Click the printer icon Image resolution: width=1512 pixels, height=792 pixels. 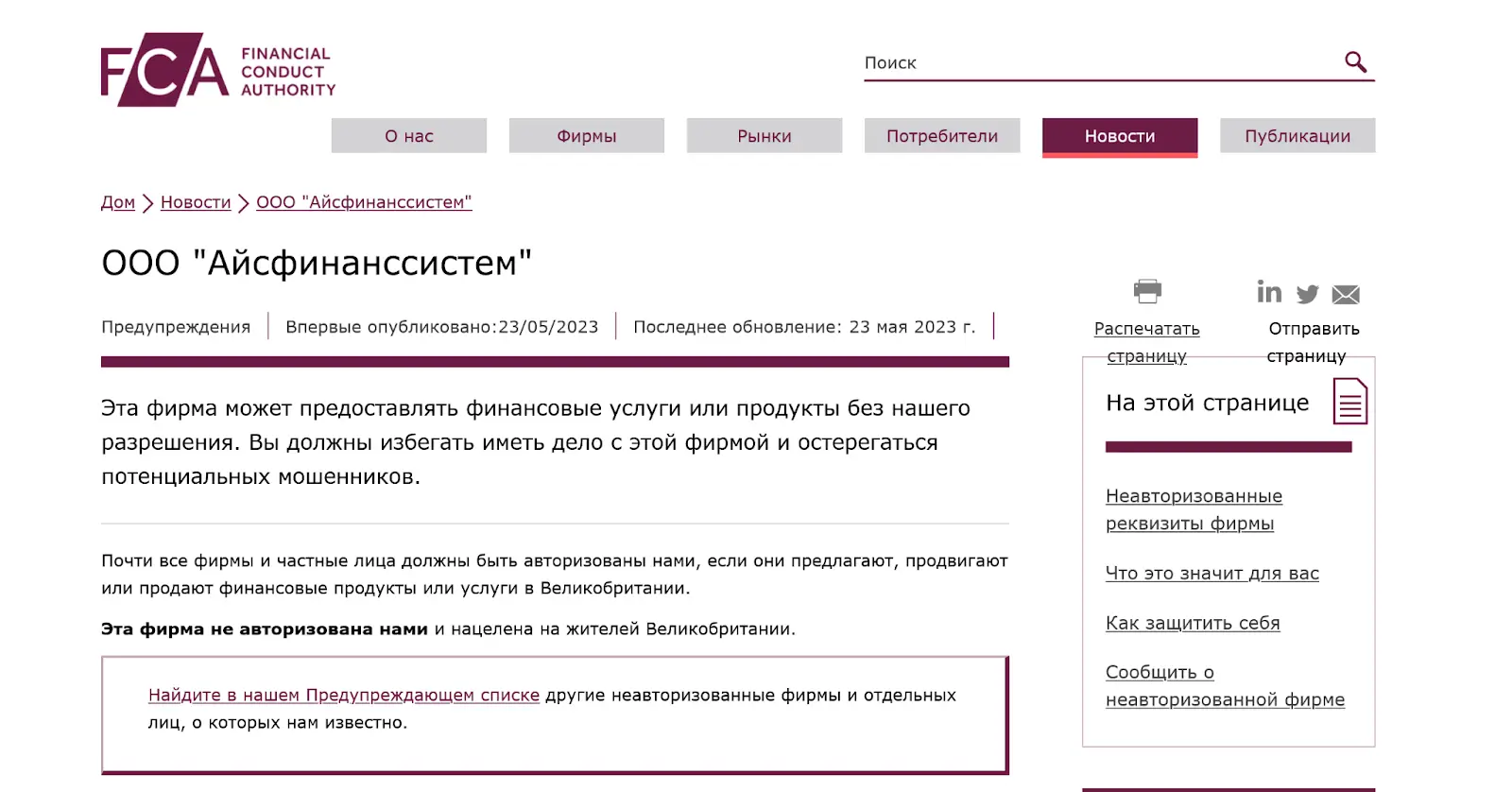(1147, 291)
